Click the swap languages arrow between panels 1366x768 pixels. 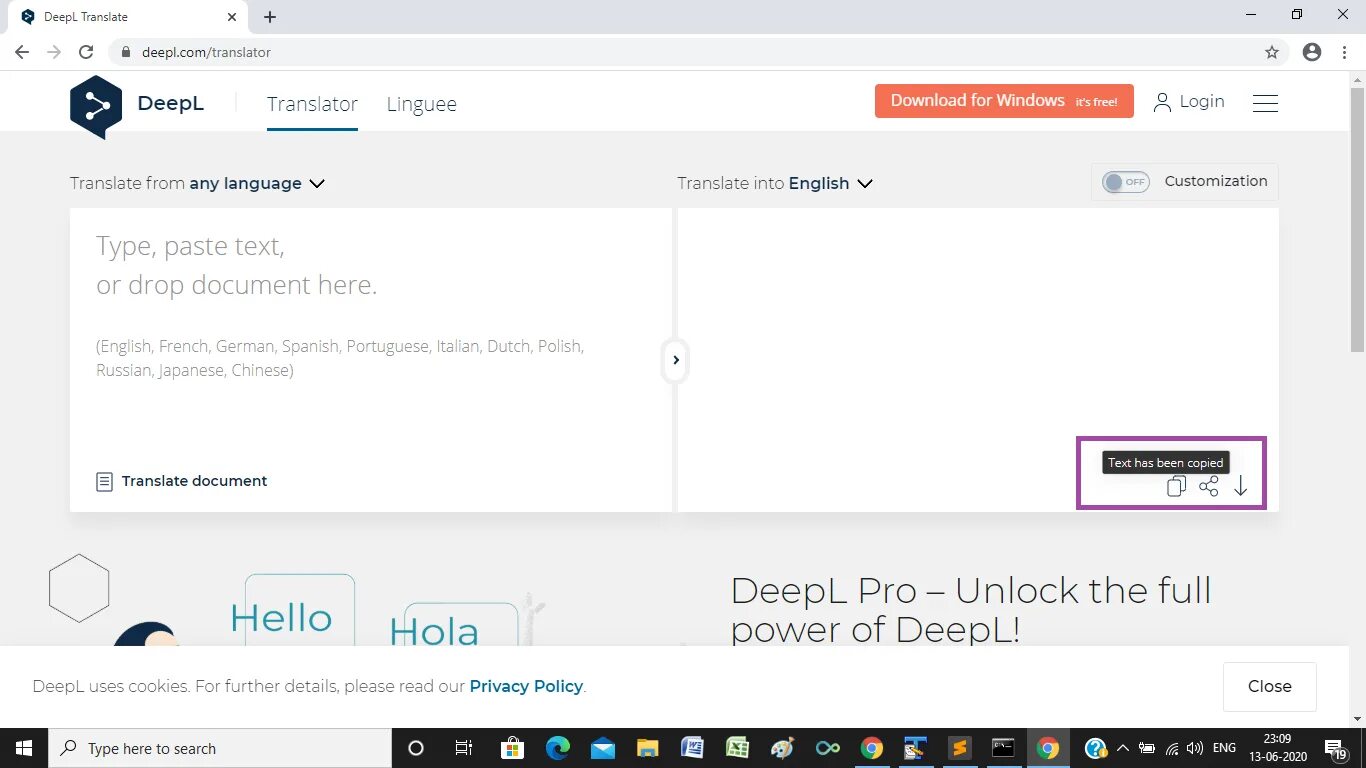tap(675, 360)
